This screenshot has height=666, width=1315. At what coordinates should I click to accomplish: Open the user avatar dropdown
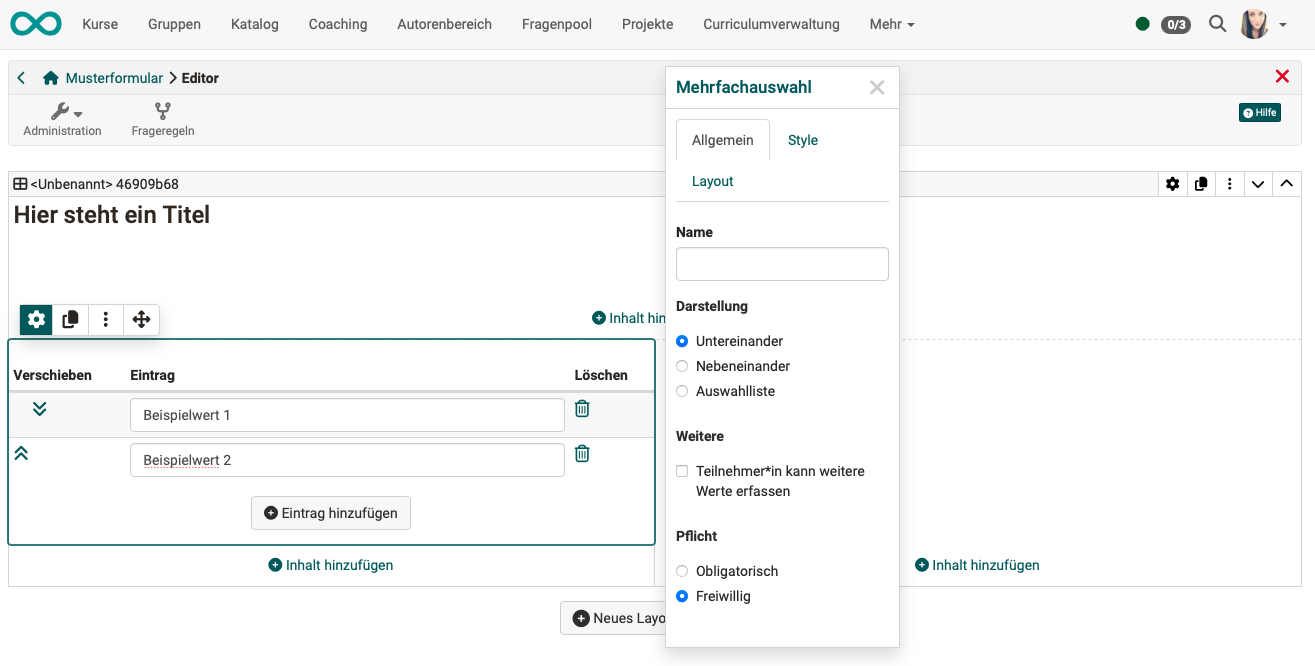coord(1262,24)
